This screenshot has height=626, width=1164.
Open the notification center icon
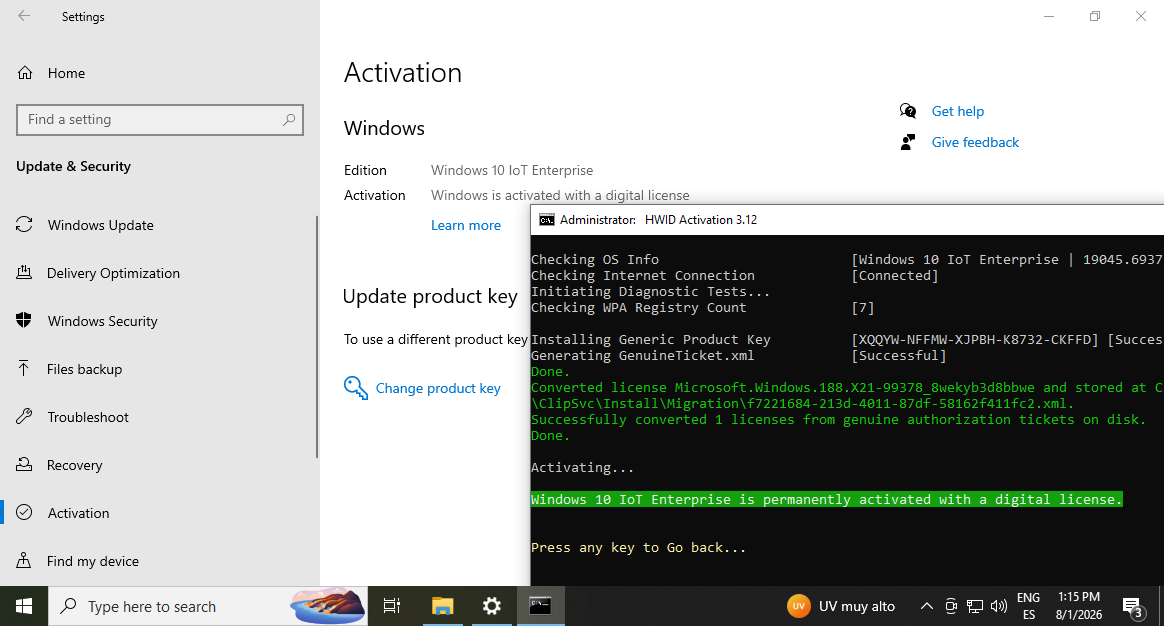(x=1132, y=607)
